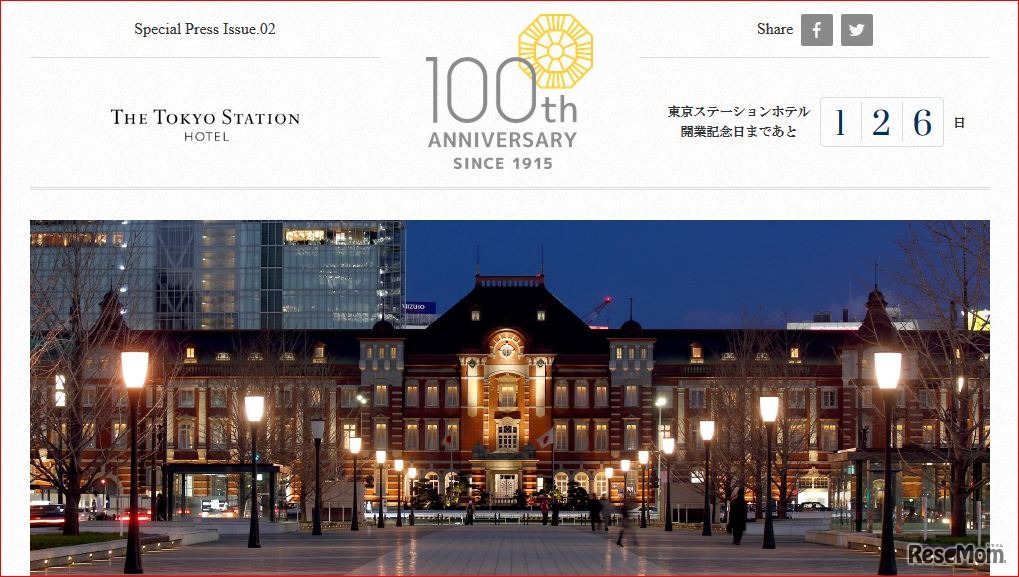The height and width of the screenshot is (577, 1019).
Task: Open the Tokyo Station night photo
Action: point(509,395)
